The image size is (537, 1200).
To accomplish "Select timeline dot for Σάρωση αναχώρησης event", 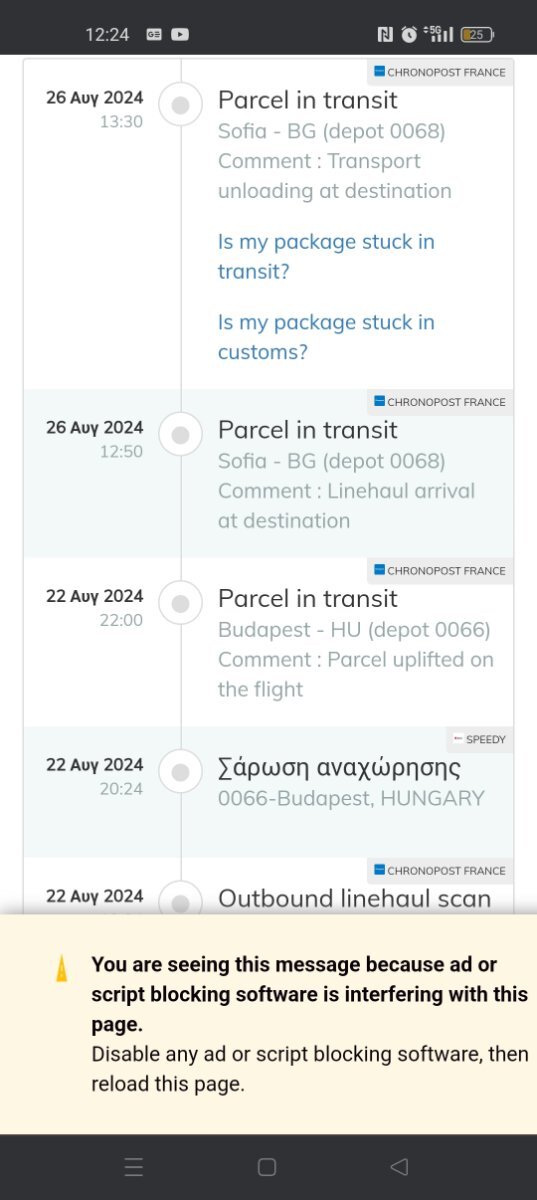I will click(181, 773).
